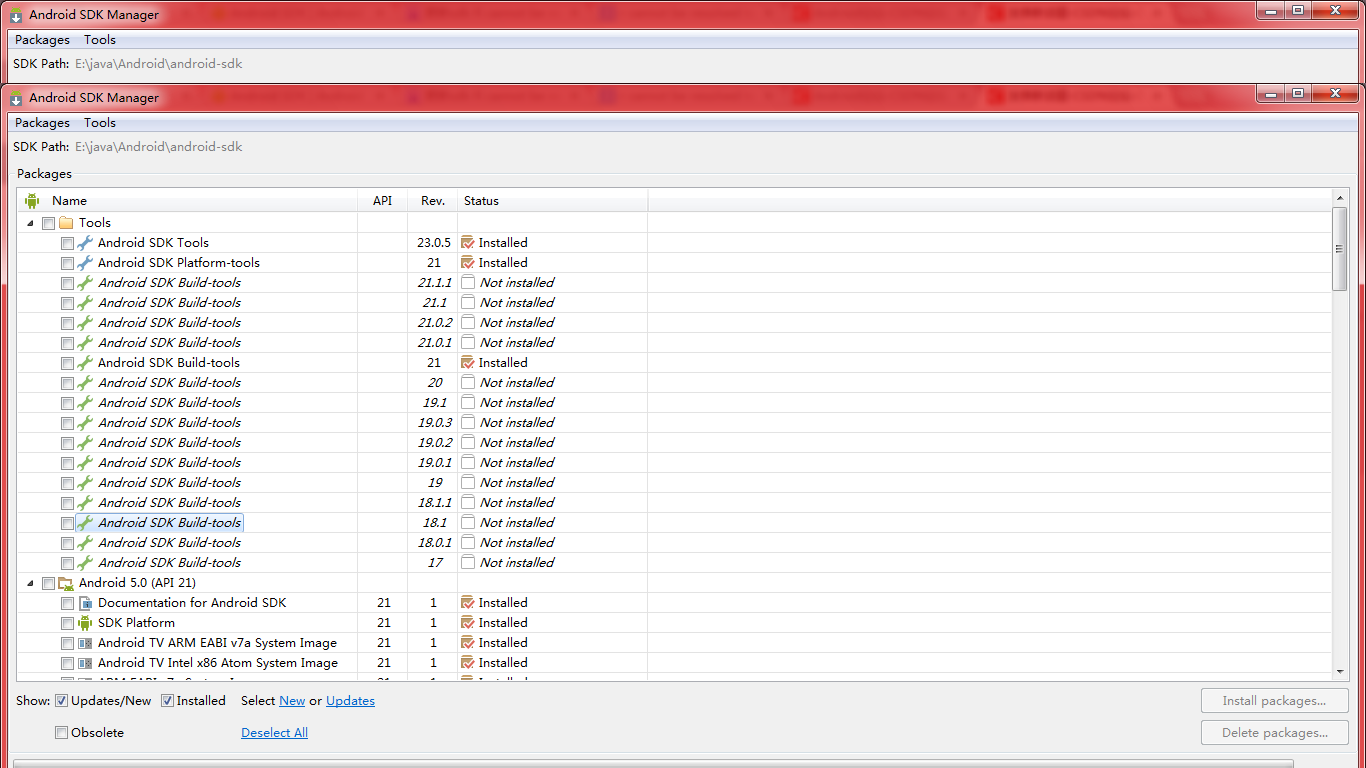This screenshot has width=1366, height=768.
Task: Click the background SDK Manager window title icon
Action: point(16,15)
